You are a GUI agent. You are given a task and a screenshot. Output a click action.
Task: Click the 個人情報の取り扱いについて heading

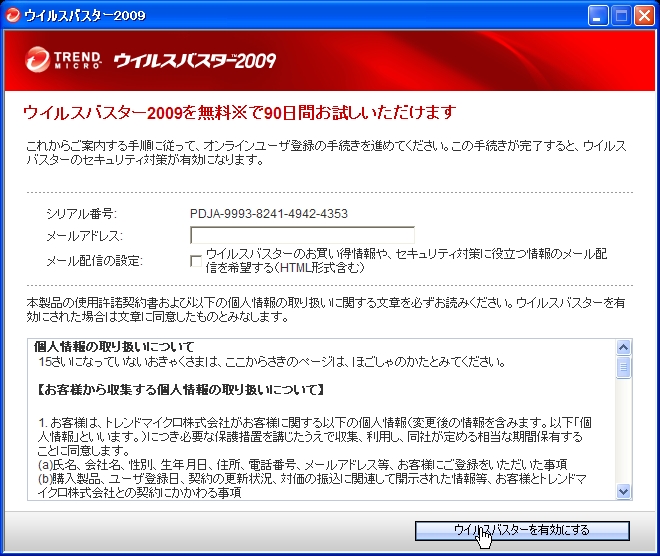click(x=114, y=347)
